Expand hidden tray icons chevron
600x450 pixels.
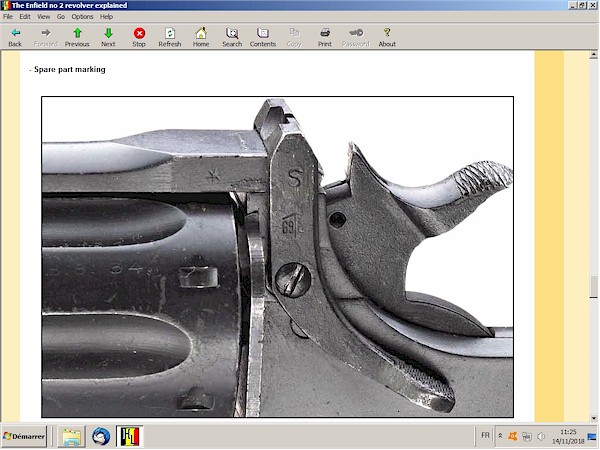[x=500, y=436]
